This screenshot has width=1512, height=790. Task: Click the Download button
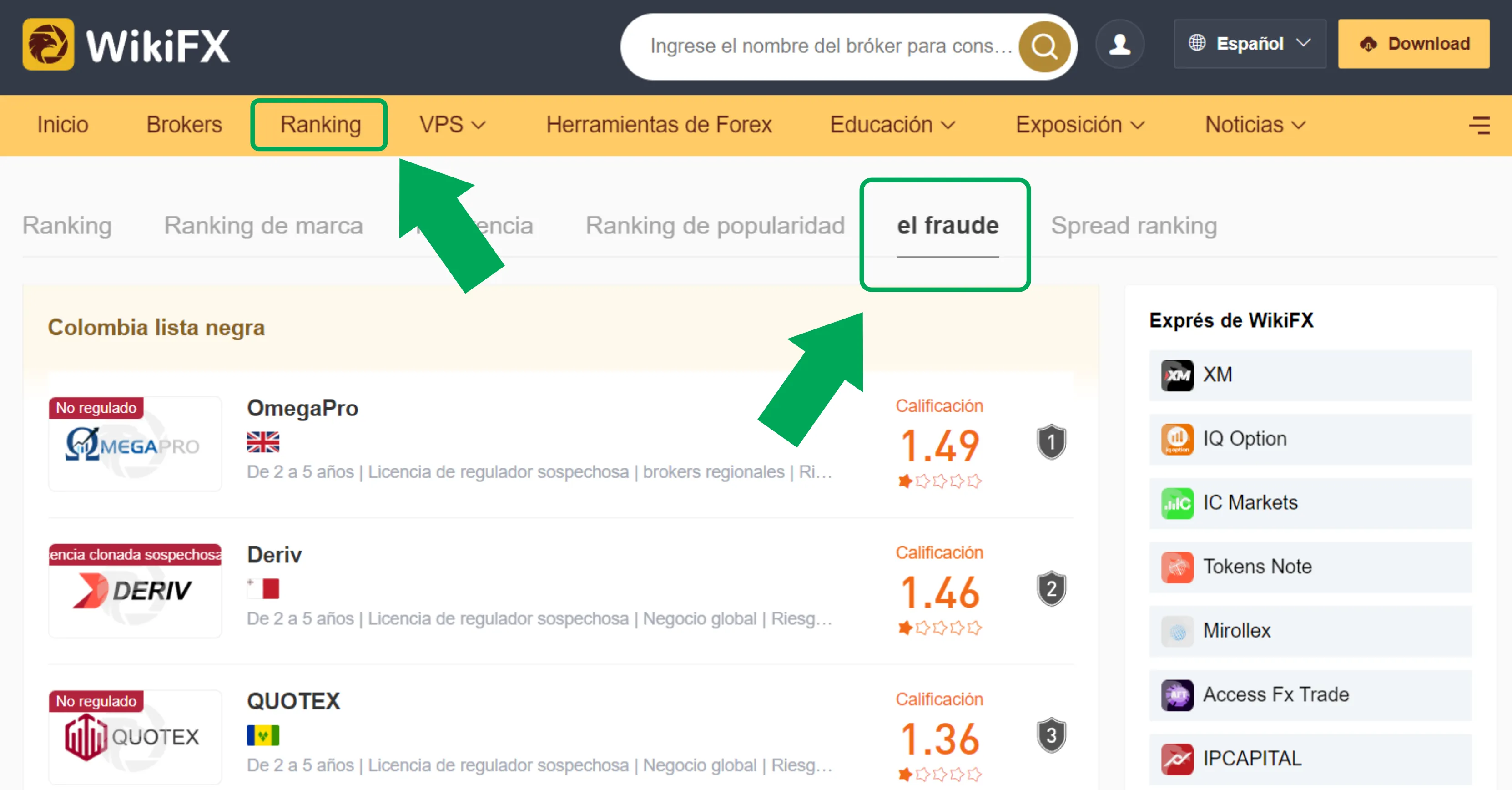point(1413,44)
